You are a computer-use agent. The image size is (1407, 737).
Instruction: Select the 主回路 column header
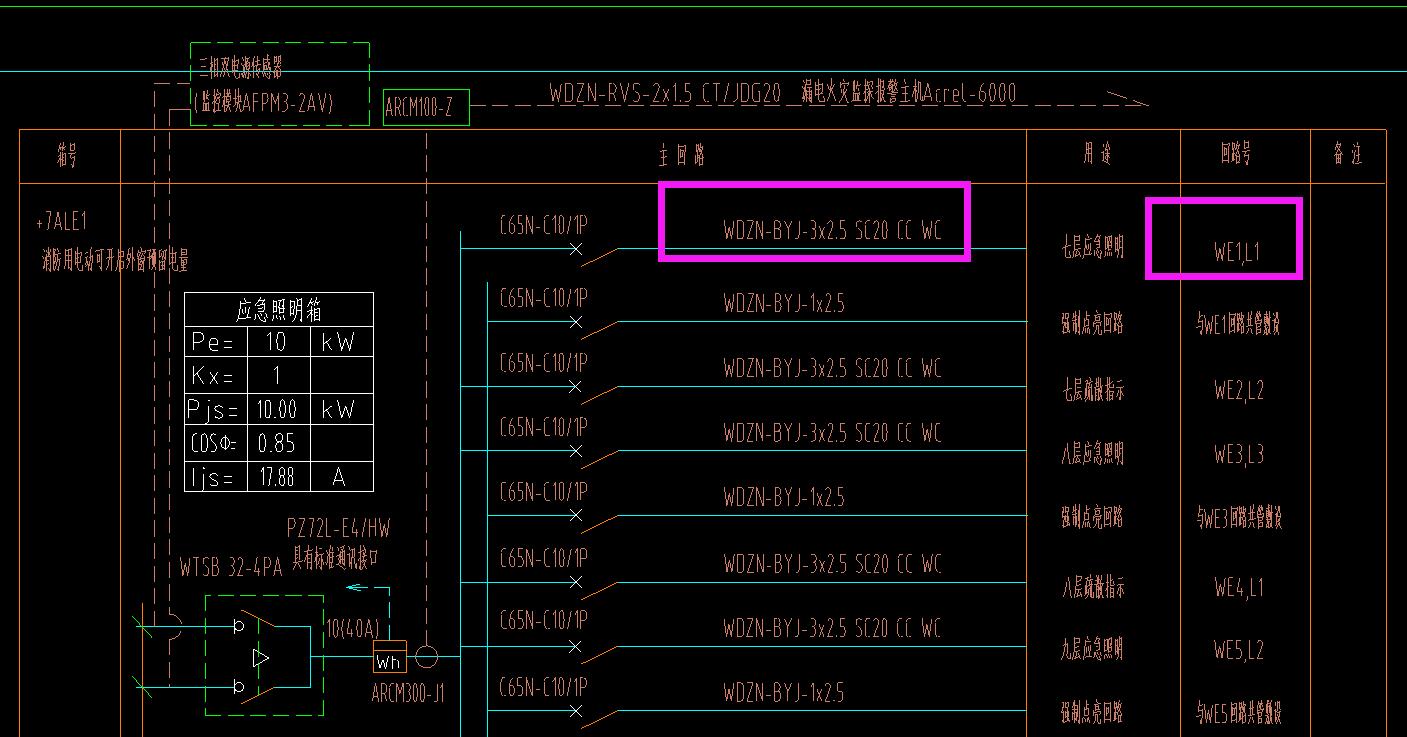pyautogui.click(x=682, y=155)
